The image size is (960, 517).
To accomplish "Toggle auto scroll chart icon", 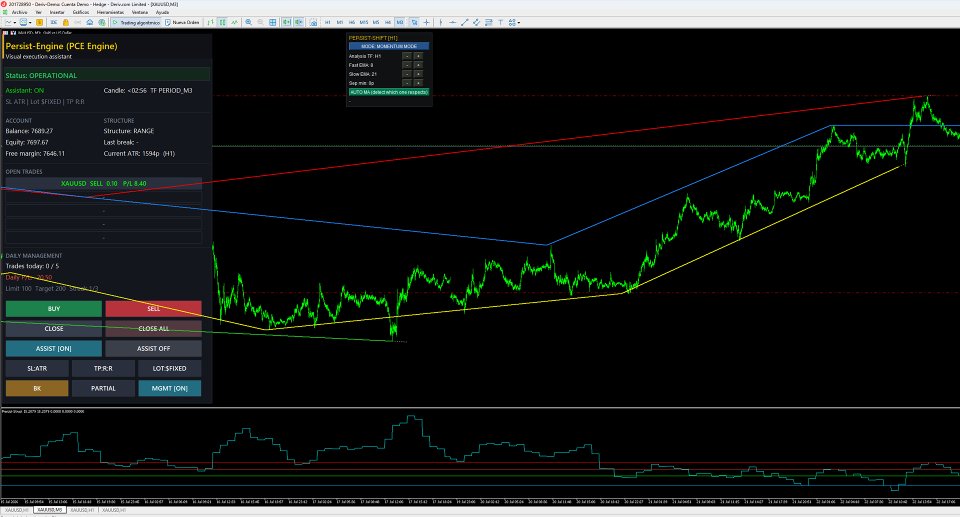I will point(287,22).
